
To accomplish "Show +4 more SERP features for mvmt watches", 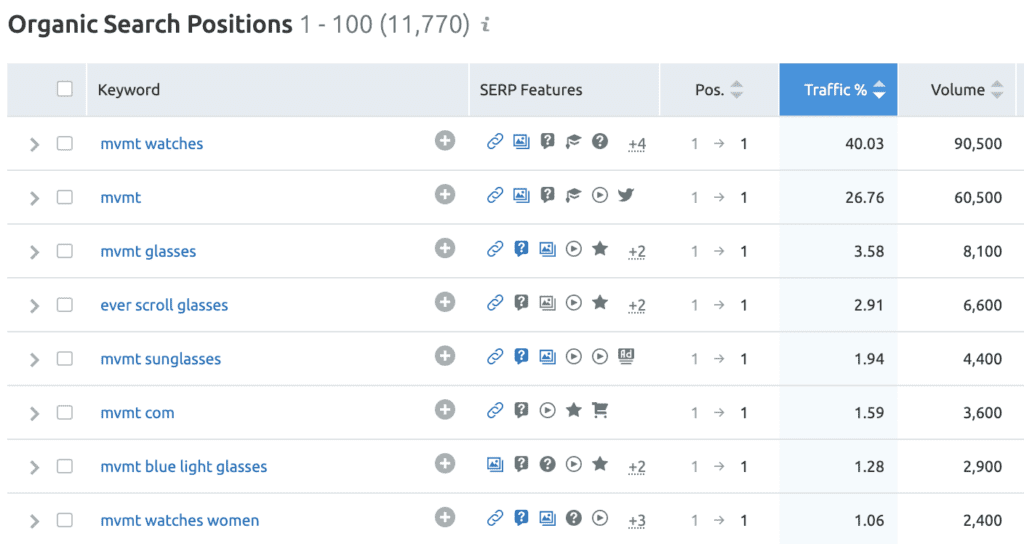I will tap(637, 144).
